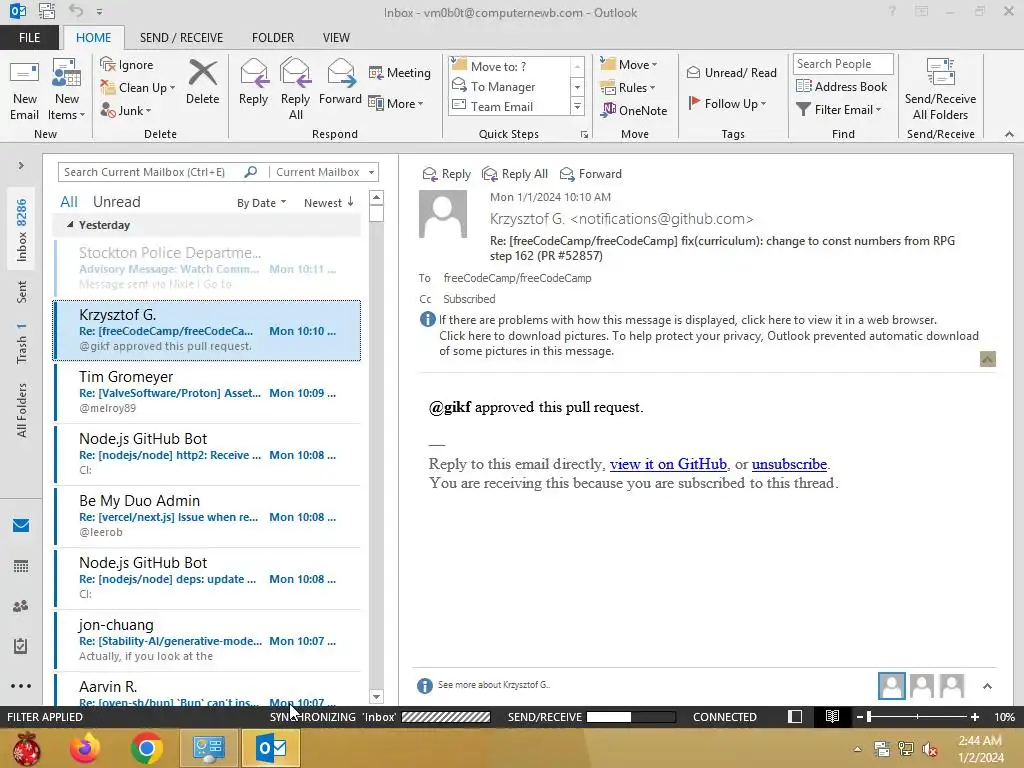Open the FILE tab
The image size is (1024, 768).
29,38
